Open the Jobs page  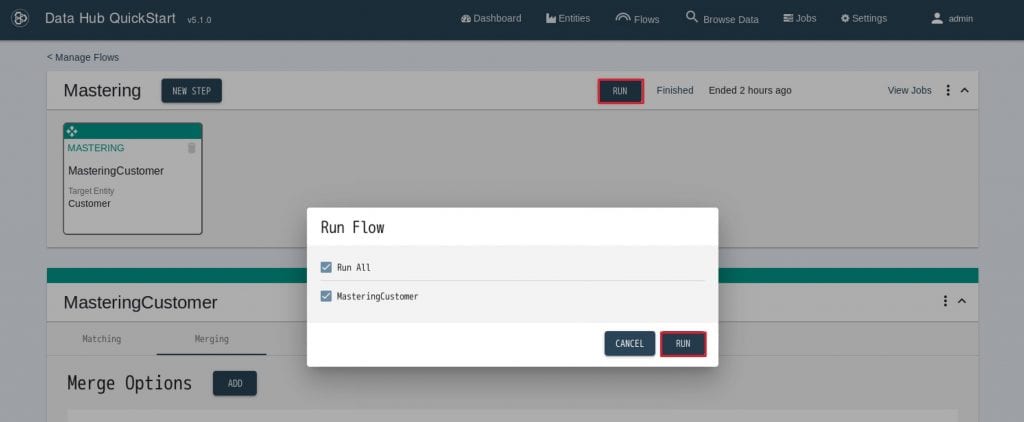(x=800, y=19)
